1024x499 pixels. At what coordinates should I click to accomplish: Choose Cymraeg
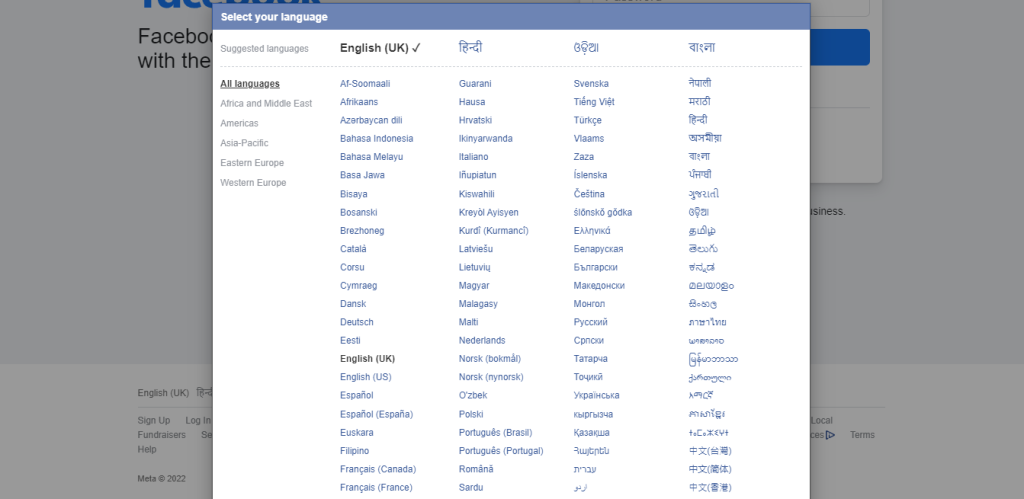(359, 285)
